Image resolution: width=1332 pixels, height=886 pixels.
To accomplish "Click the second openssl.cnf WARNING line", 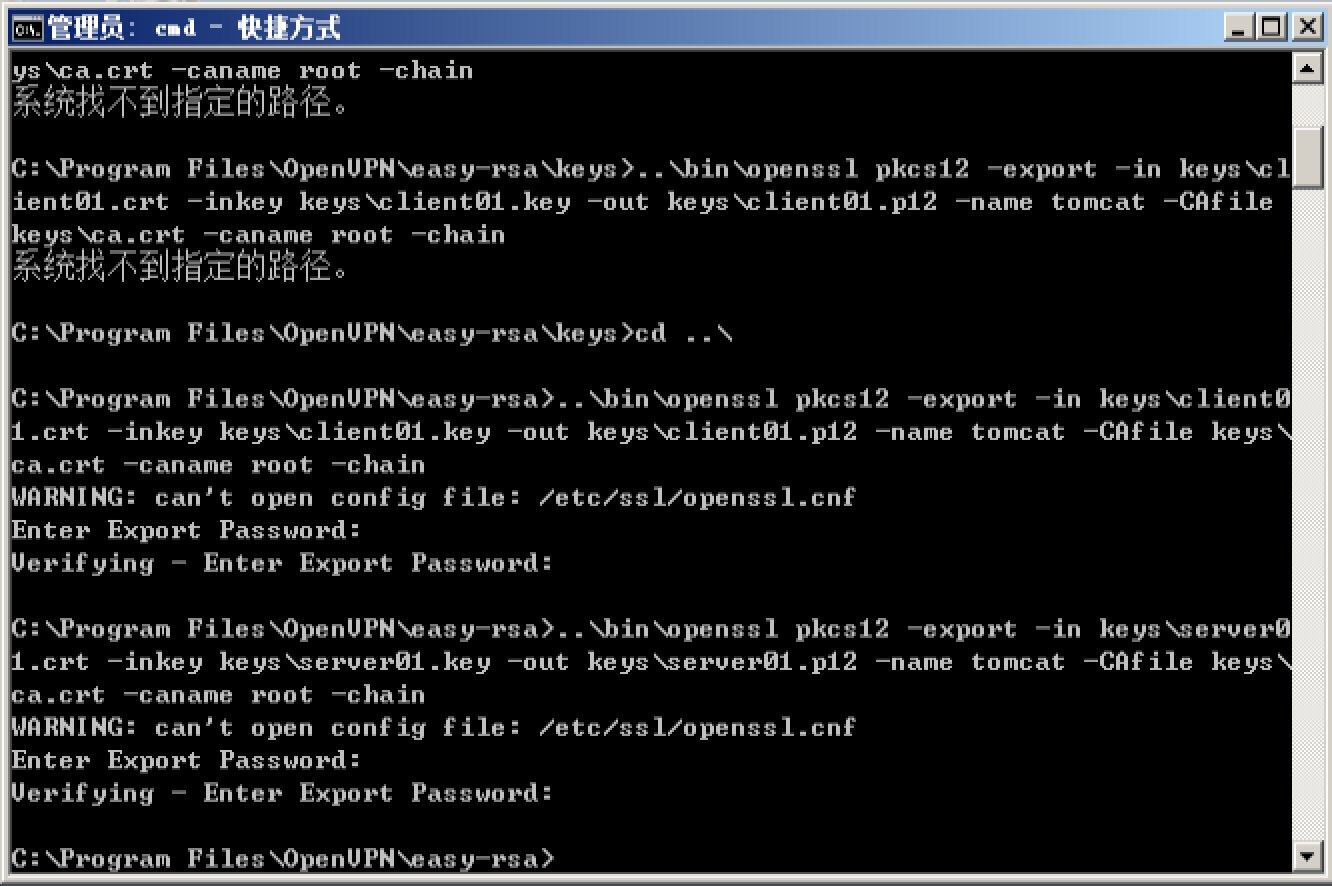I will point(433,728).
